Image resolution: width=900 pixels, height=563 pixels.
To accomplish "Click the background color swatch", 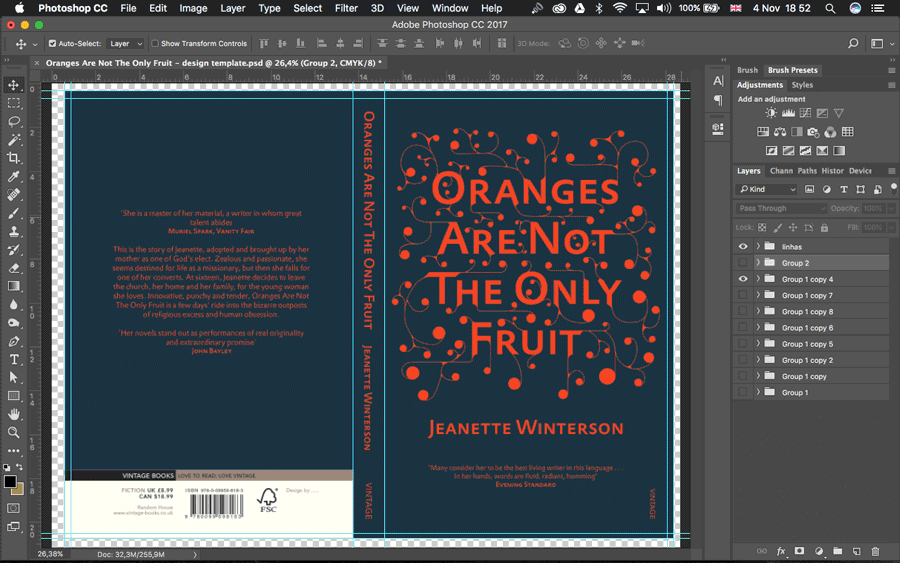I will [x=18, y=489].
